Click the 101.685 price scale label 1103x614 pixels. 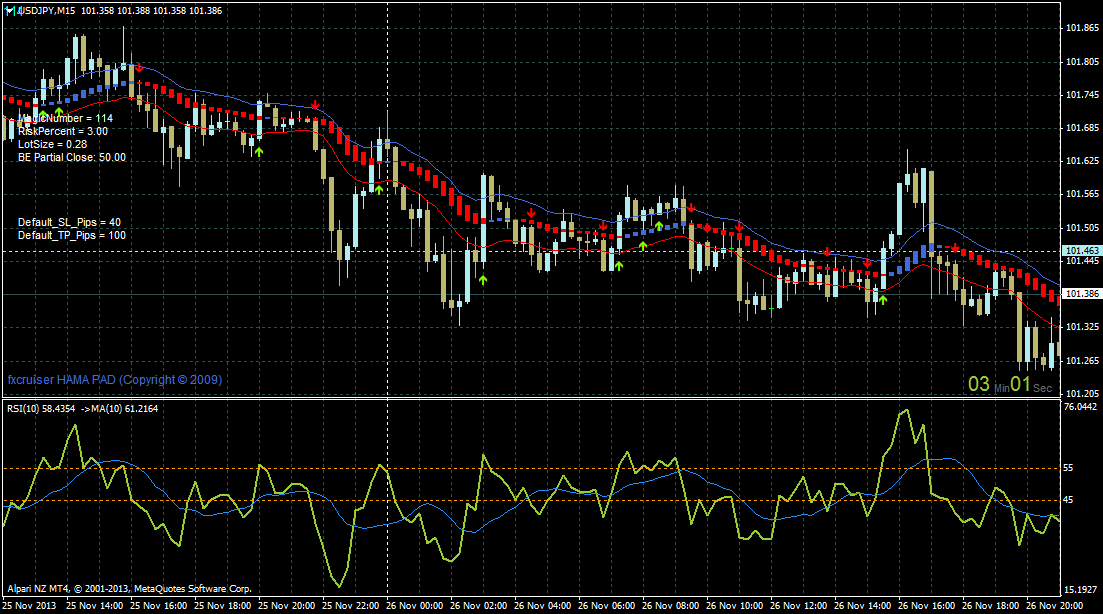[x=1082, y=128]
